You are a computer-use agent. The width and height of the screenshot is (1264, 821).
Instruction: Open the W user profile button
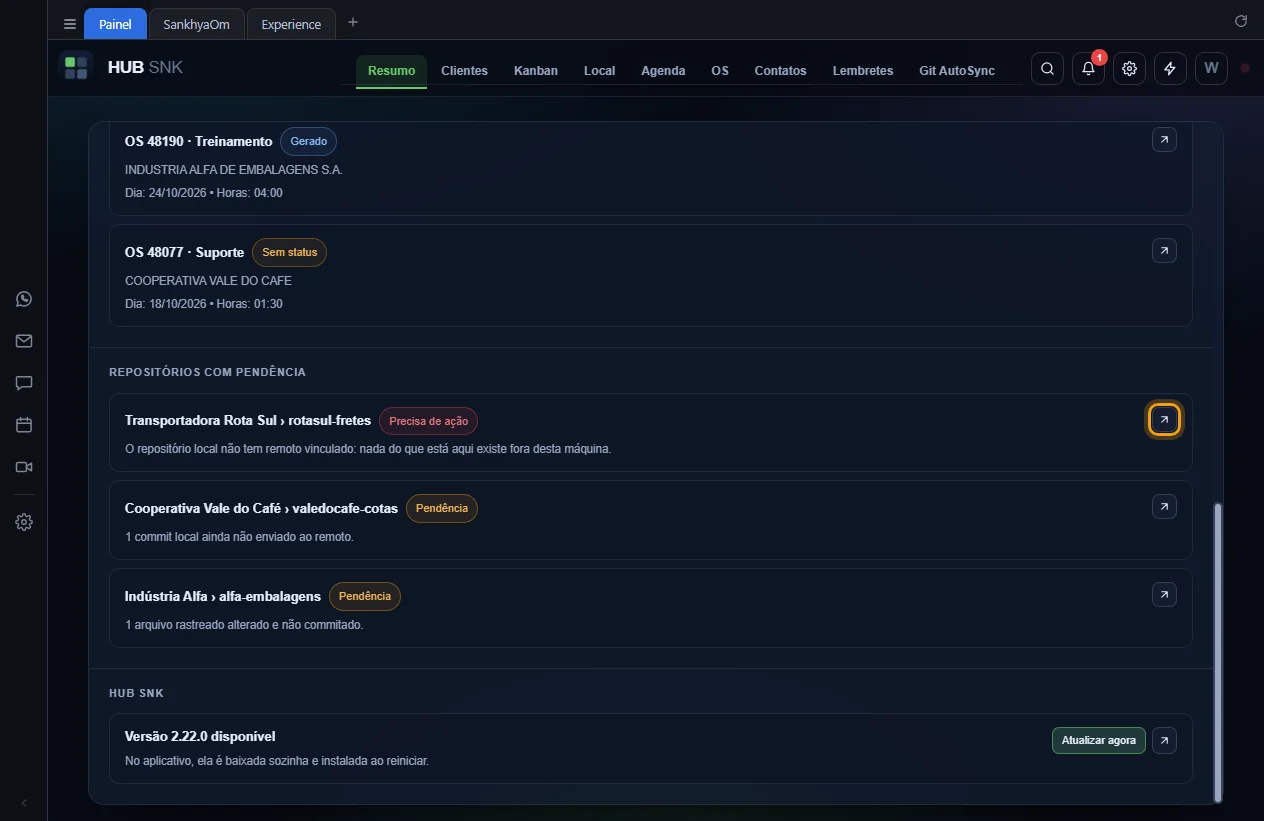1211,68
